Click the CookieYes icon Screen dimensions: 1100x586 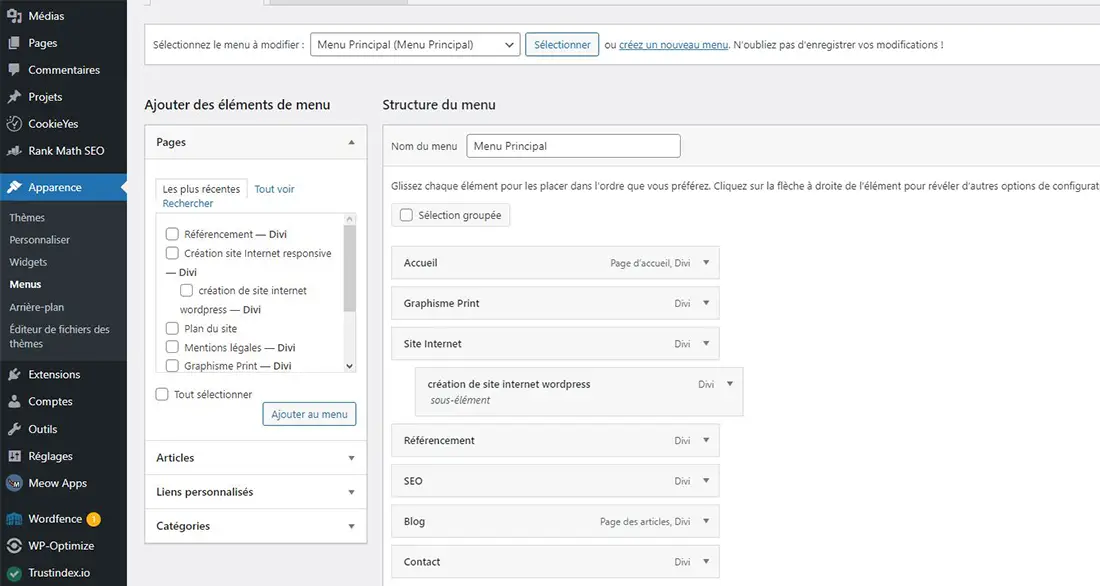(14, 124)
